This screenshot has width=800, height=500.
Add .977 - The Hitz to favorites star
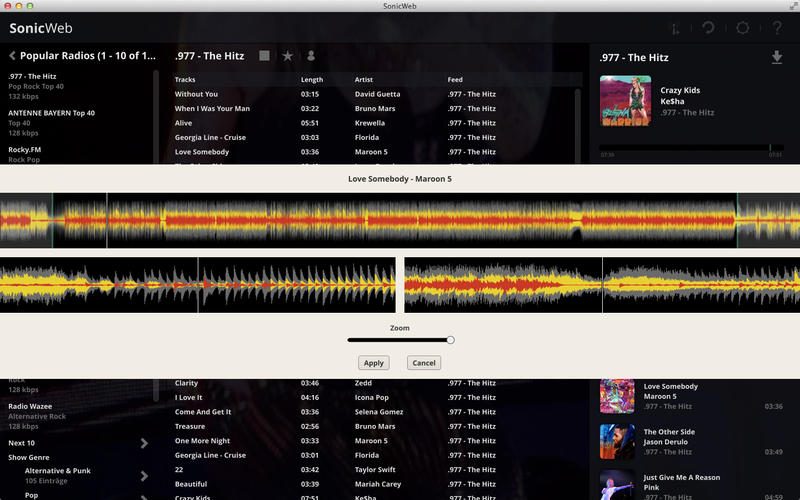pos(288,56)
